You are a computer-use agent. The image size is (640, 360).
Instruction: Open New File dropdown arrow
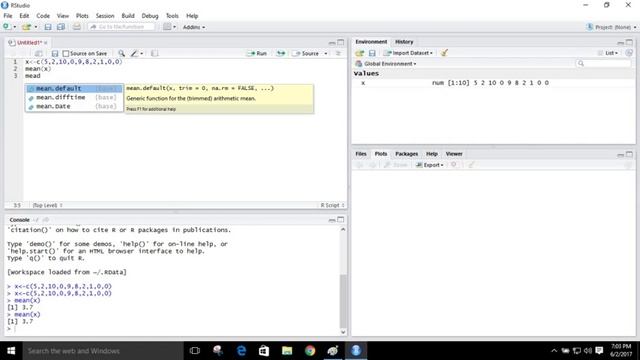(x=15, y=27)
